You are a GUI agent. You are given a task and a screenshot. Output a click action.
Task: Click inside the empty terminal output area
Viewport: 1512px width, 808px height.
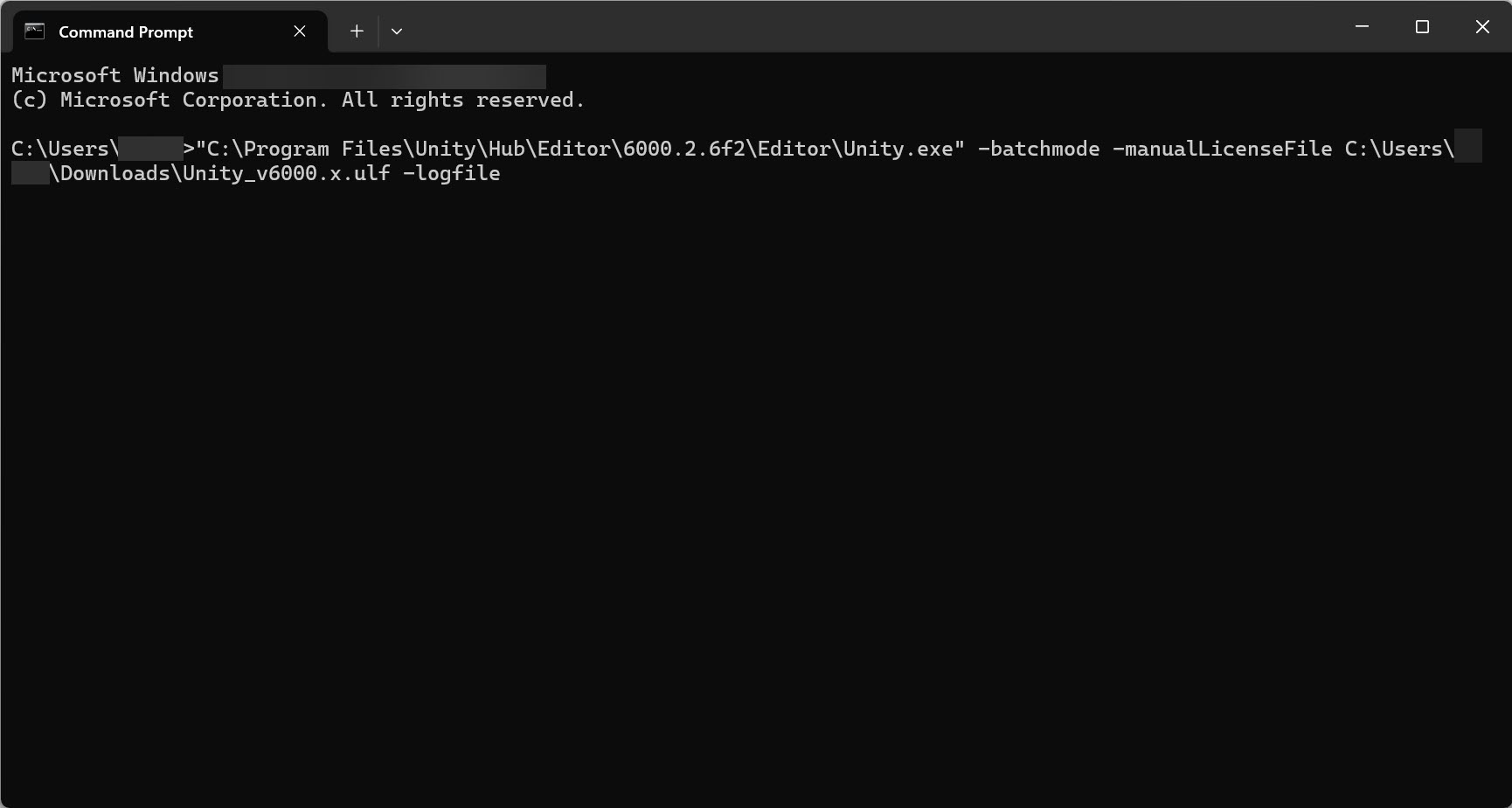point(699,437)
